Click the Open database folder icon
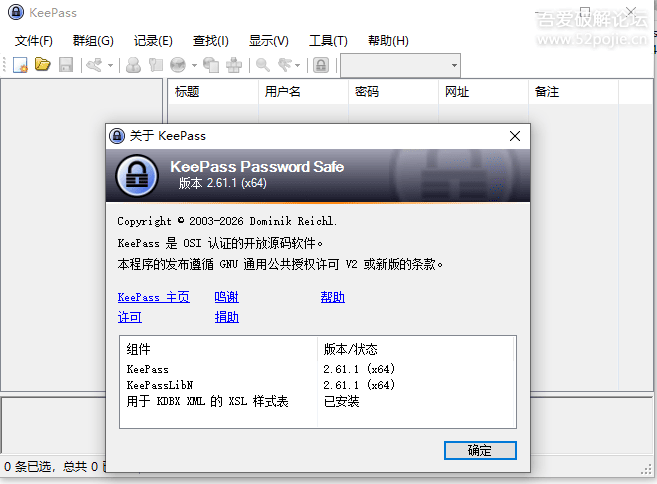Image resolution: width=657 pixels, height=484 pixels. pos(43,65)
